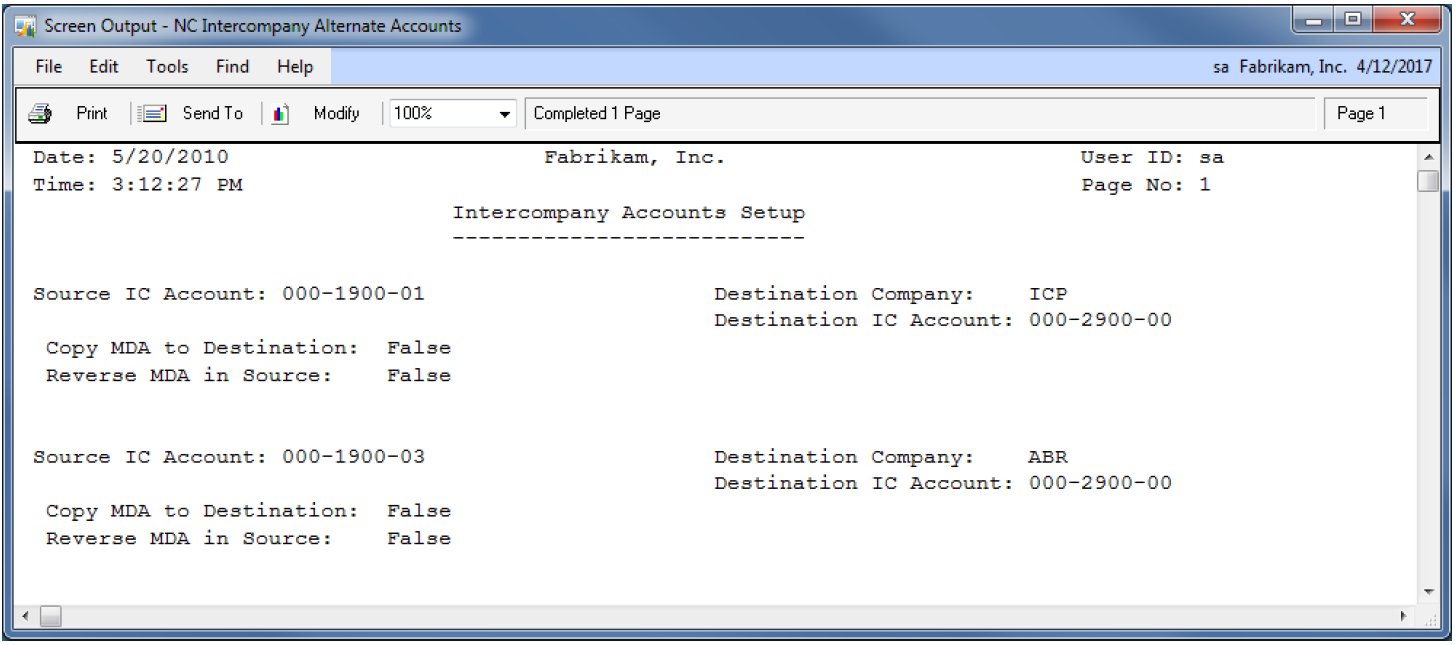Open the Edit menu
Viewport: 1455px width, 645px height.
pyautogui.click(x=104, y=67)
